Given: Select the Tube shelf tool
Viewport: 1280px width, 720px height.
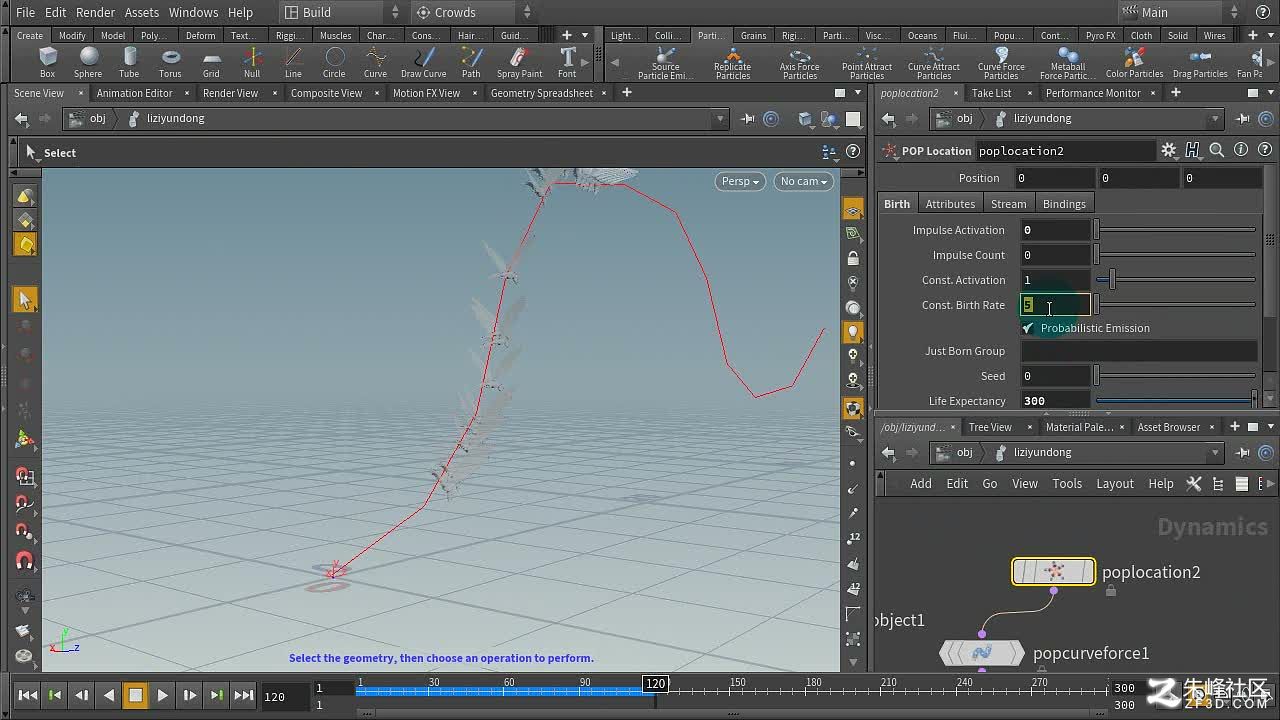Looking at the screenshot, I should (x=129, y=62).
